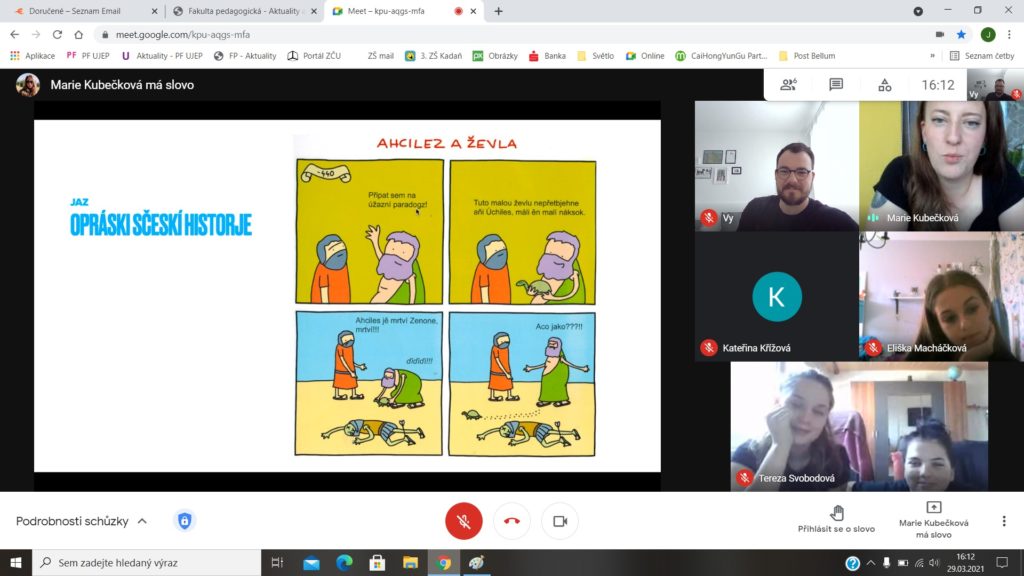Open Marie Kubečková má slovo presentation button
Image resolution: width=1024 pixels, height=576 pixels.
(x=933, y=520)
